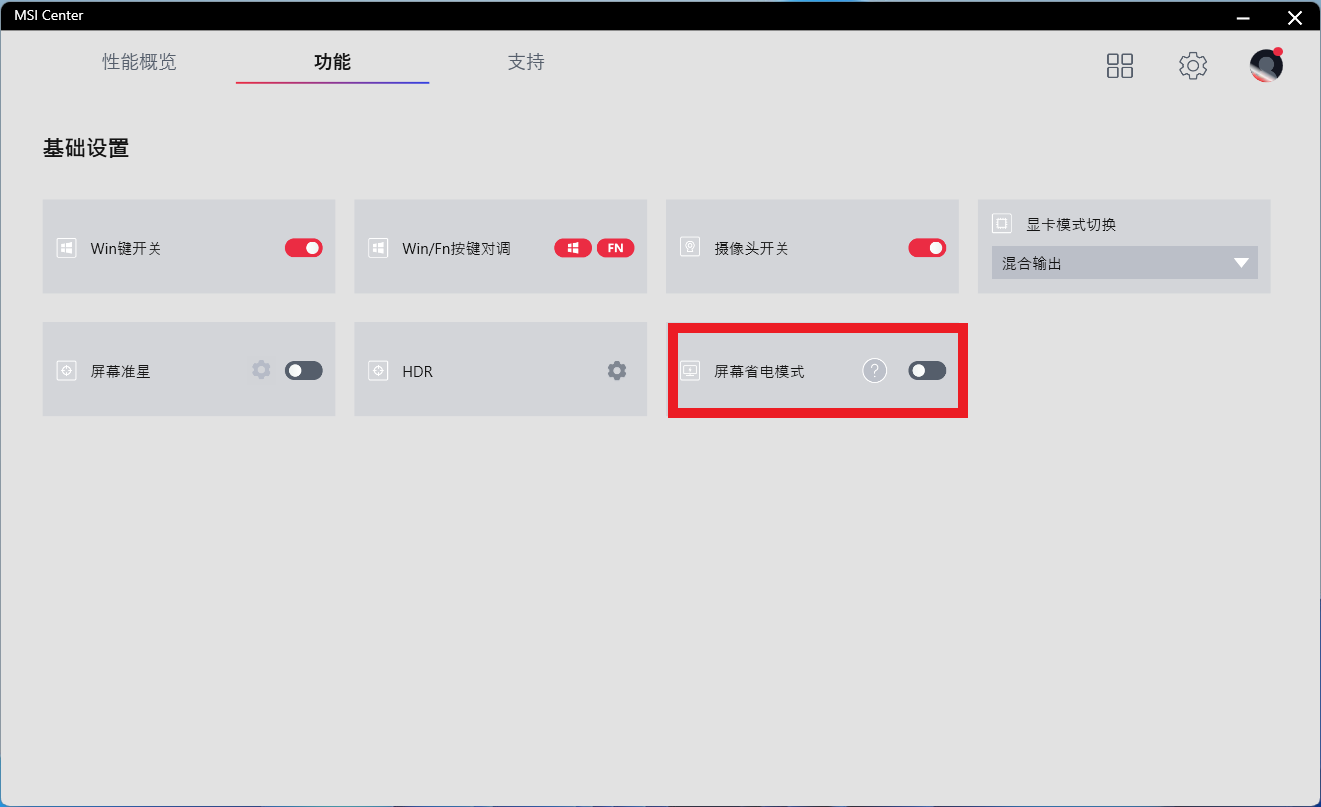The height and width of the screenshot is (807, 1321).
Task: Enable the 屏幕准星 switch
Action: (304, 371)
